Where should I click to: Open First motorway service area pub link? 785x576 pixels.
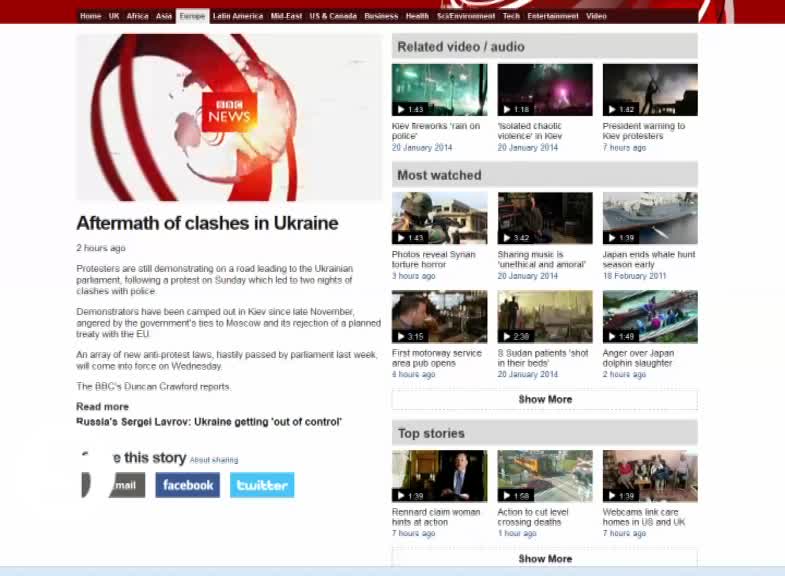[x=437, y=358]
